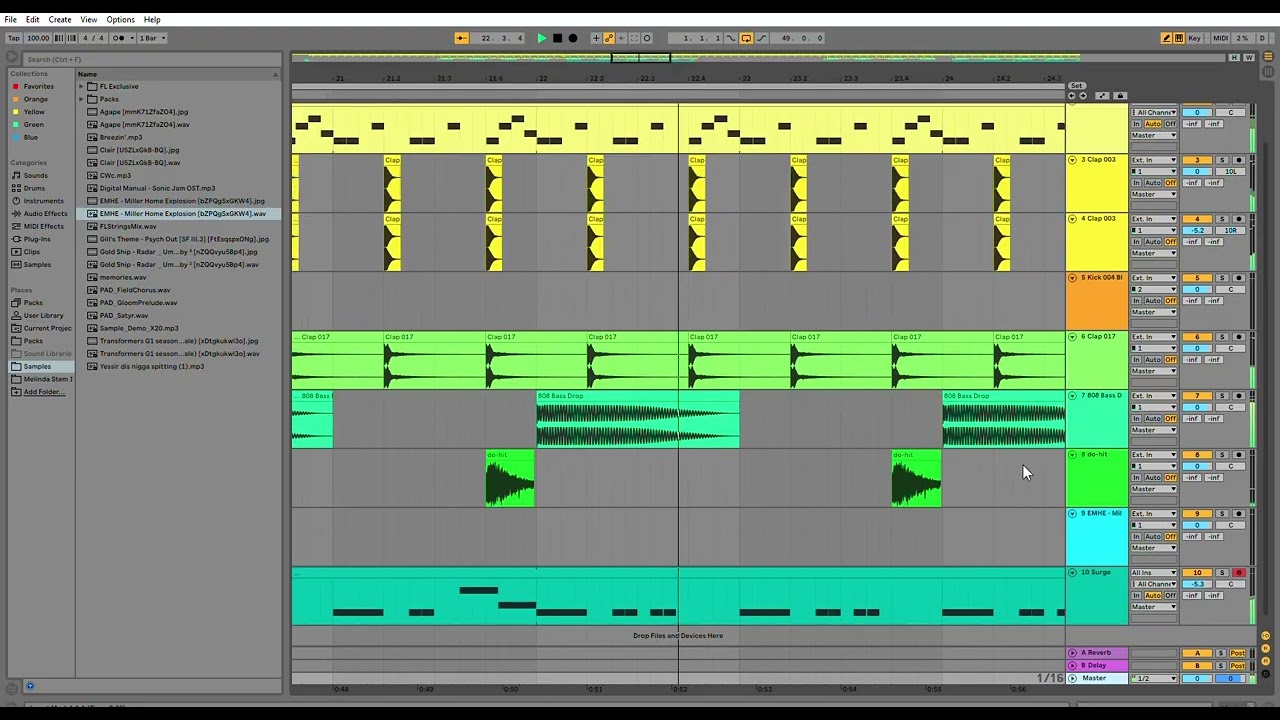The image size is (1280, 720).
Task: Click the Phase Nudge Up button
Action: (x=72, y=38)
